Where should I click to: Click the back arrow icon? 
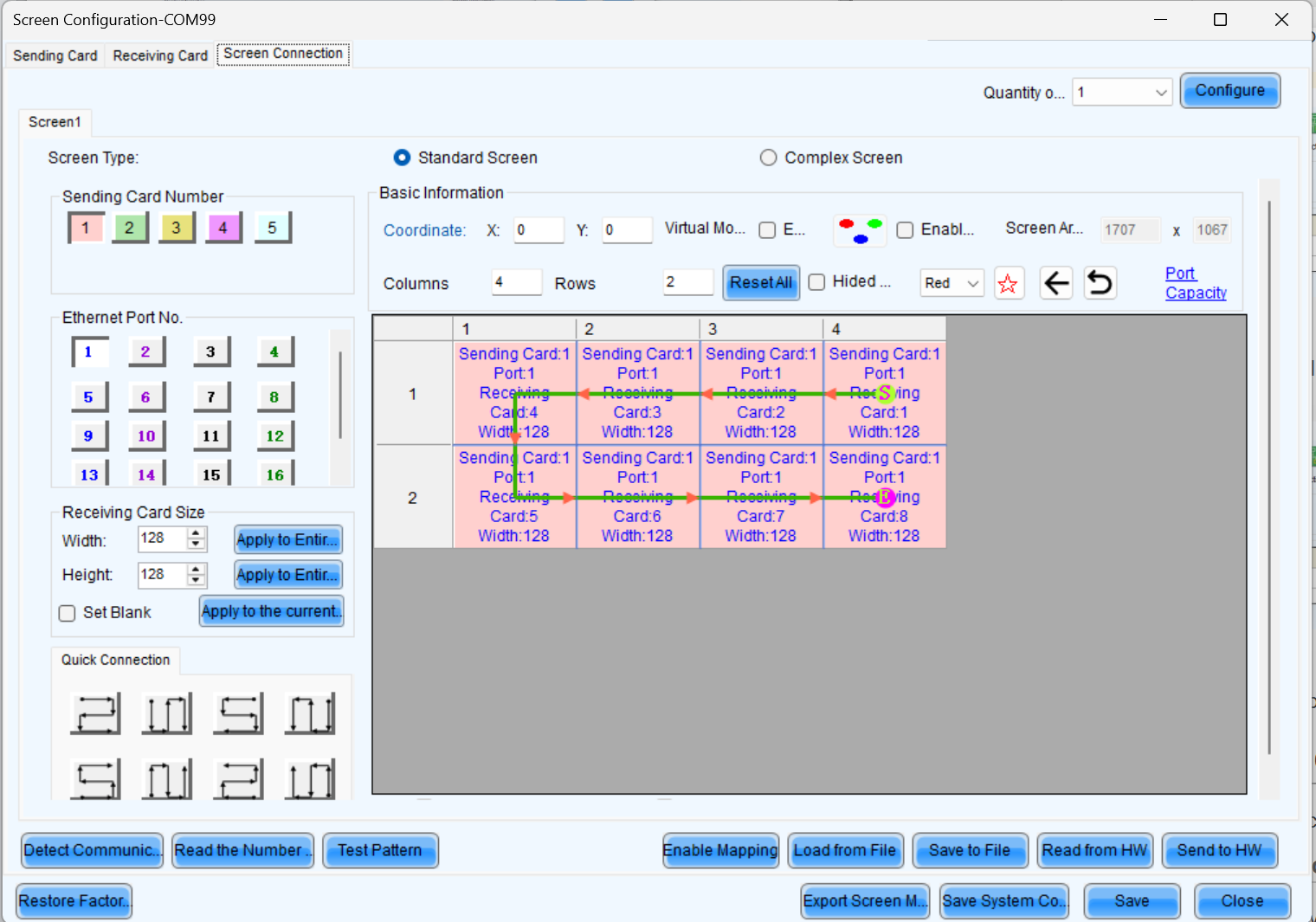(x=1055, y=282)
